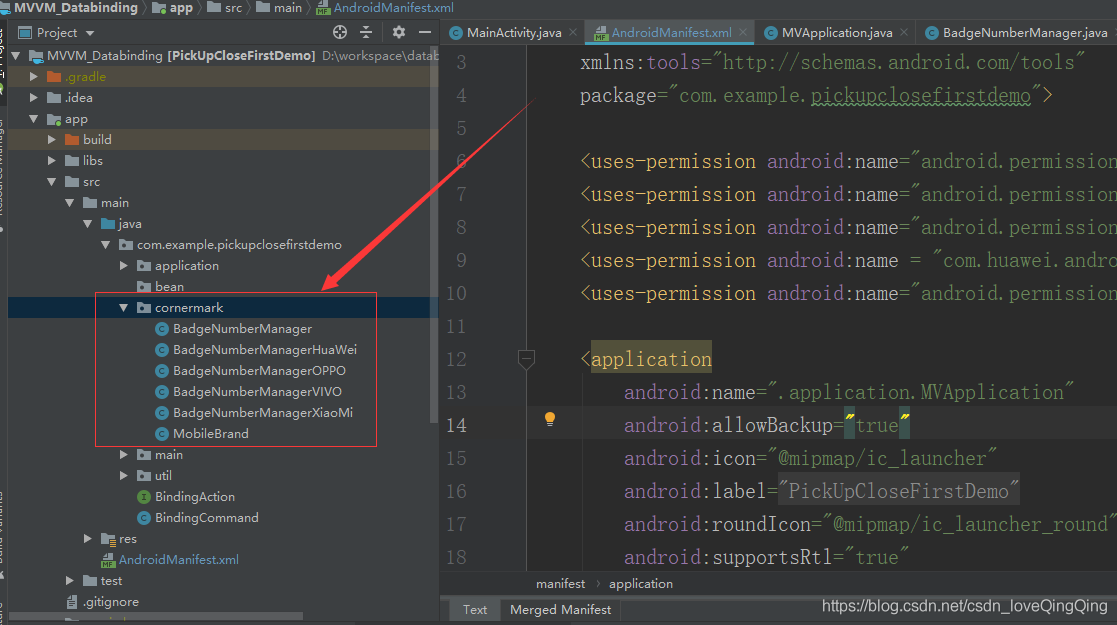
Task: Click the yellow lightbulb intention icon
Action: 550,419
